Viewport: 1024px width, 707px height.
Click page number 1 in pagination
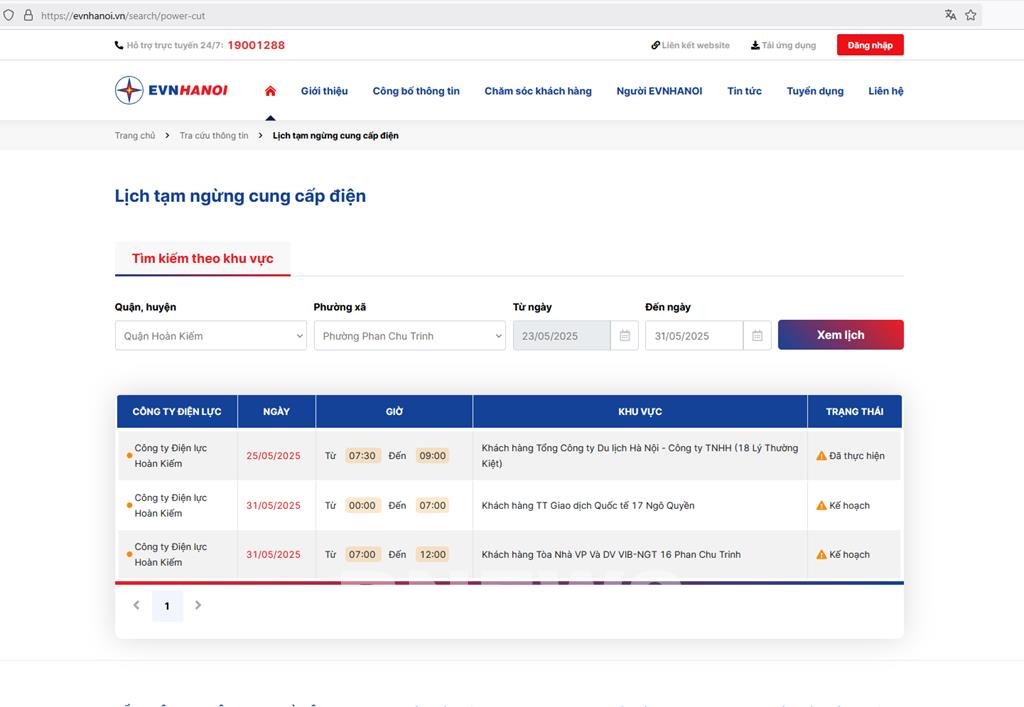coord(167,606)
